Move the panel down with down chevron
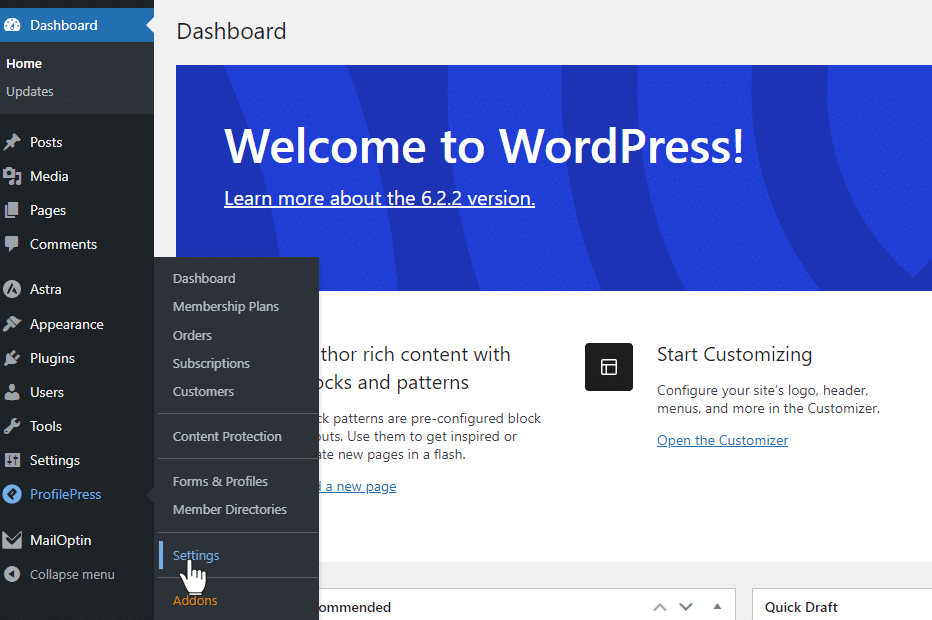932x620 pixels. [686, 607]
